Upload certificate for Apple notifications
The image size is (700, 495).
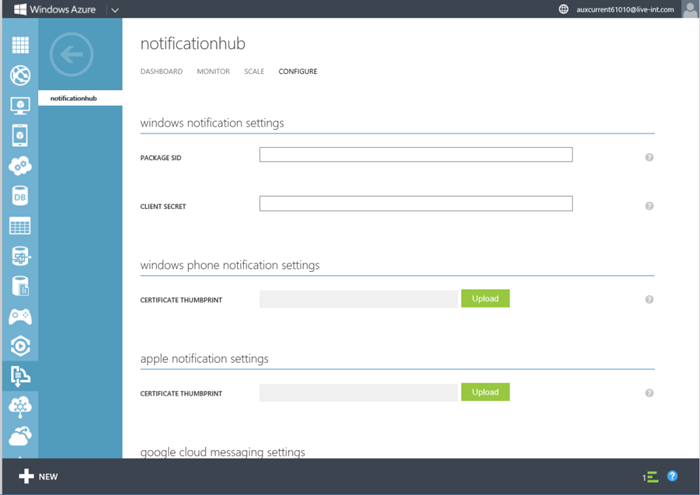[x=485, y=392]
